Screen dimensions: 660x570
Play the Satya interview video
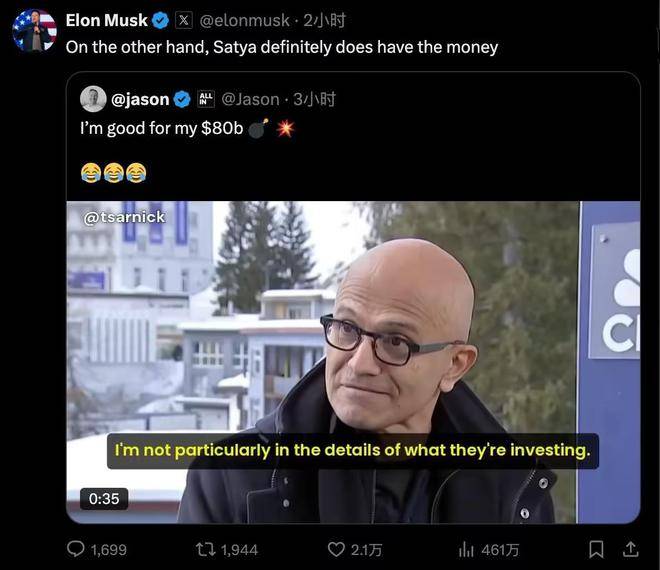coord(352,362)
